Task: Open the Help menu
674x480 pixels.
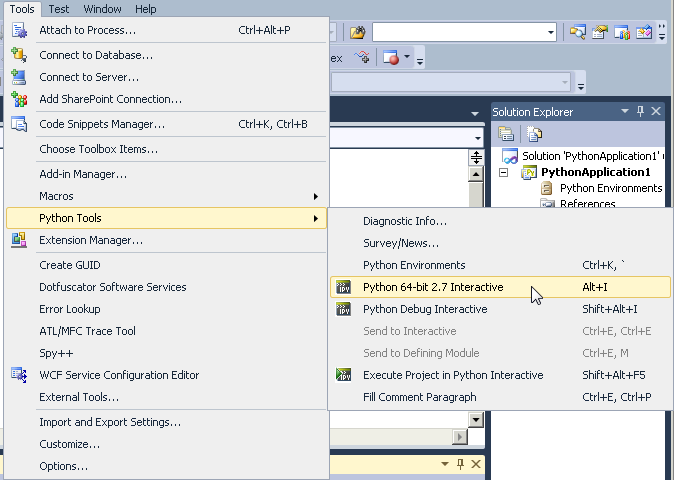Action: pos(146,9)
